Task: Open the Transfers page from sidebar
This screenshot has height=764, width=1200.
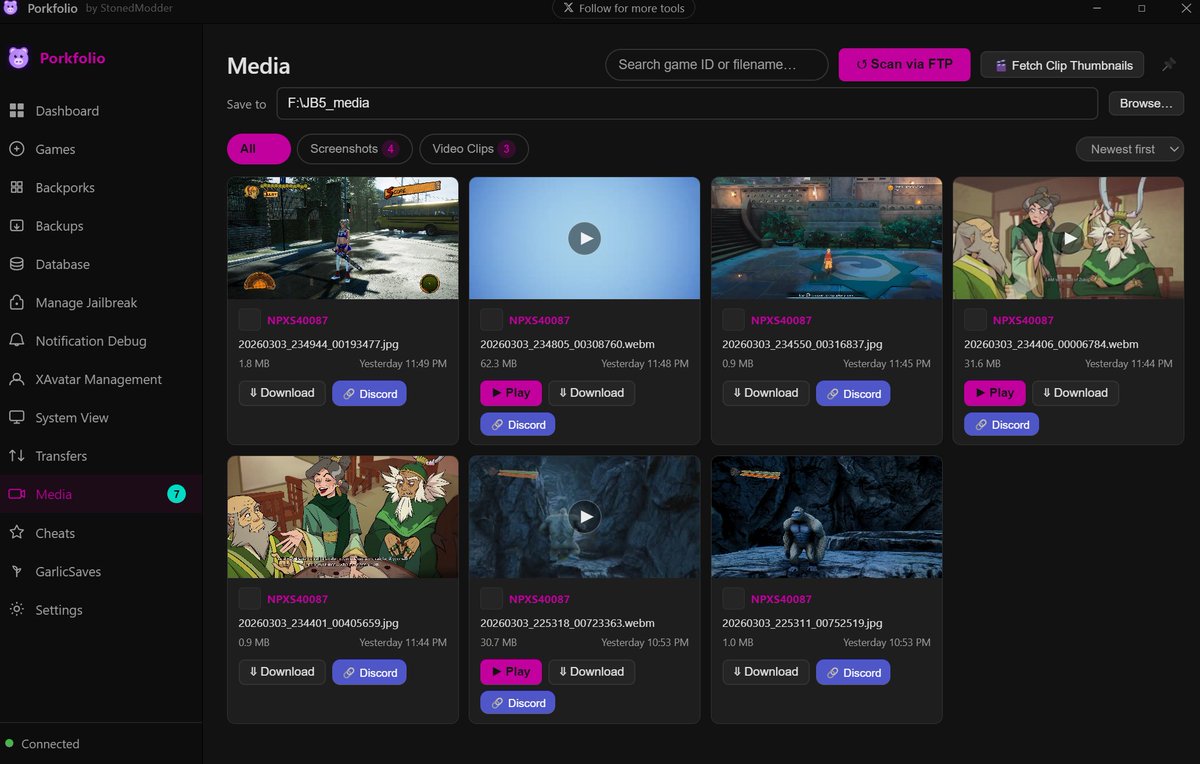Action: (101, 456)
